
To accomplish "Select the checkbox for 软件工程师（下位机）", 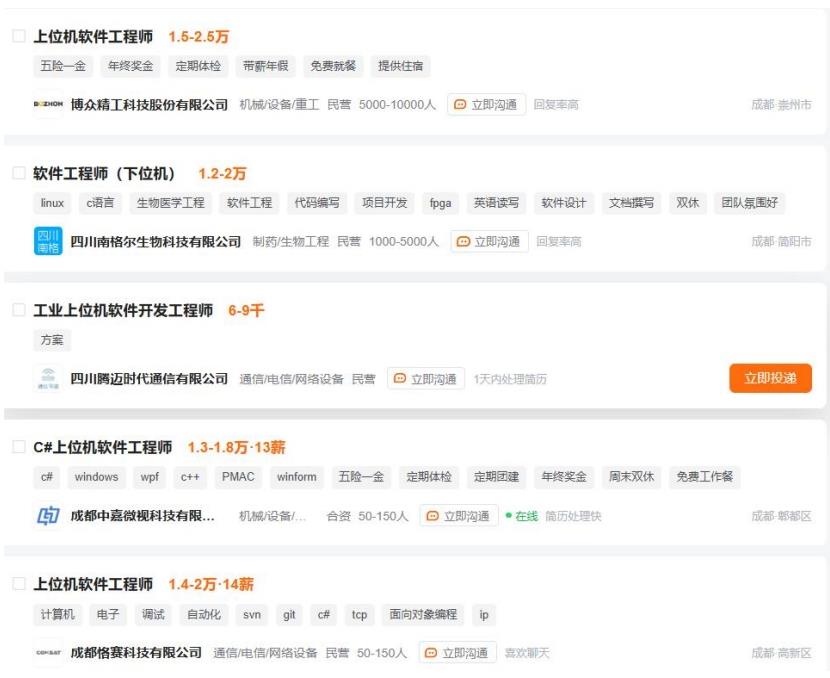I will point(18,173).
